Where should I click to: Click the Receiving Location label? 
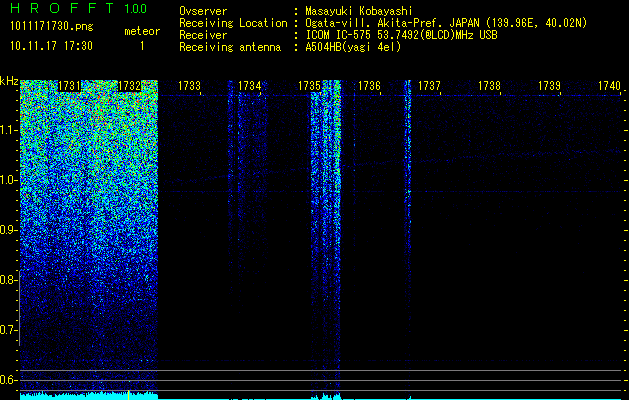point(233,23)
